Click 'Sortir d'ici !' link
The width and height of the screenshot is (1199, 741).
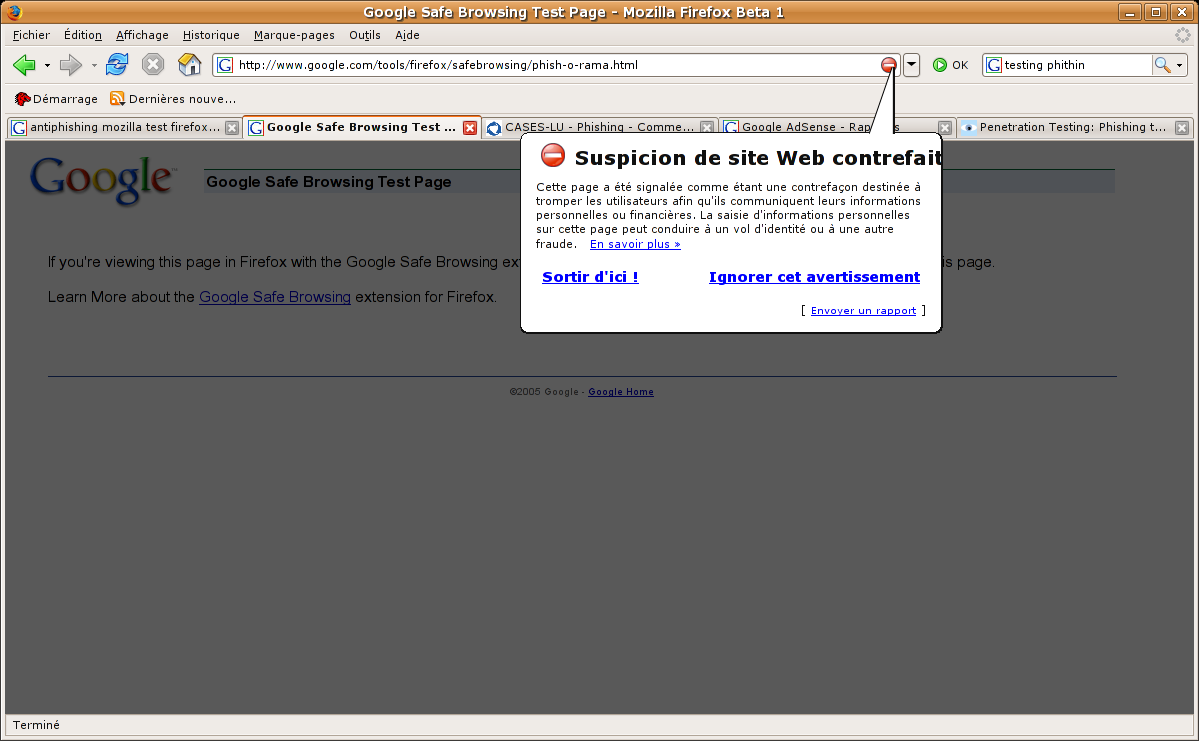(x=590, y=277)
